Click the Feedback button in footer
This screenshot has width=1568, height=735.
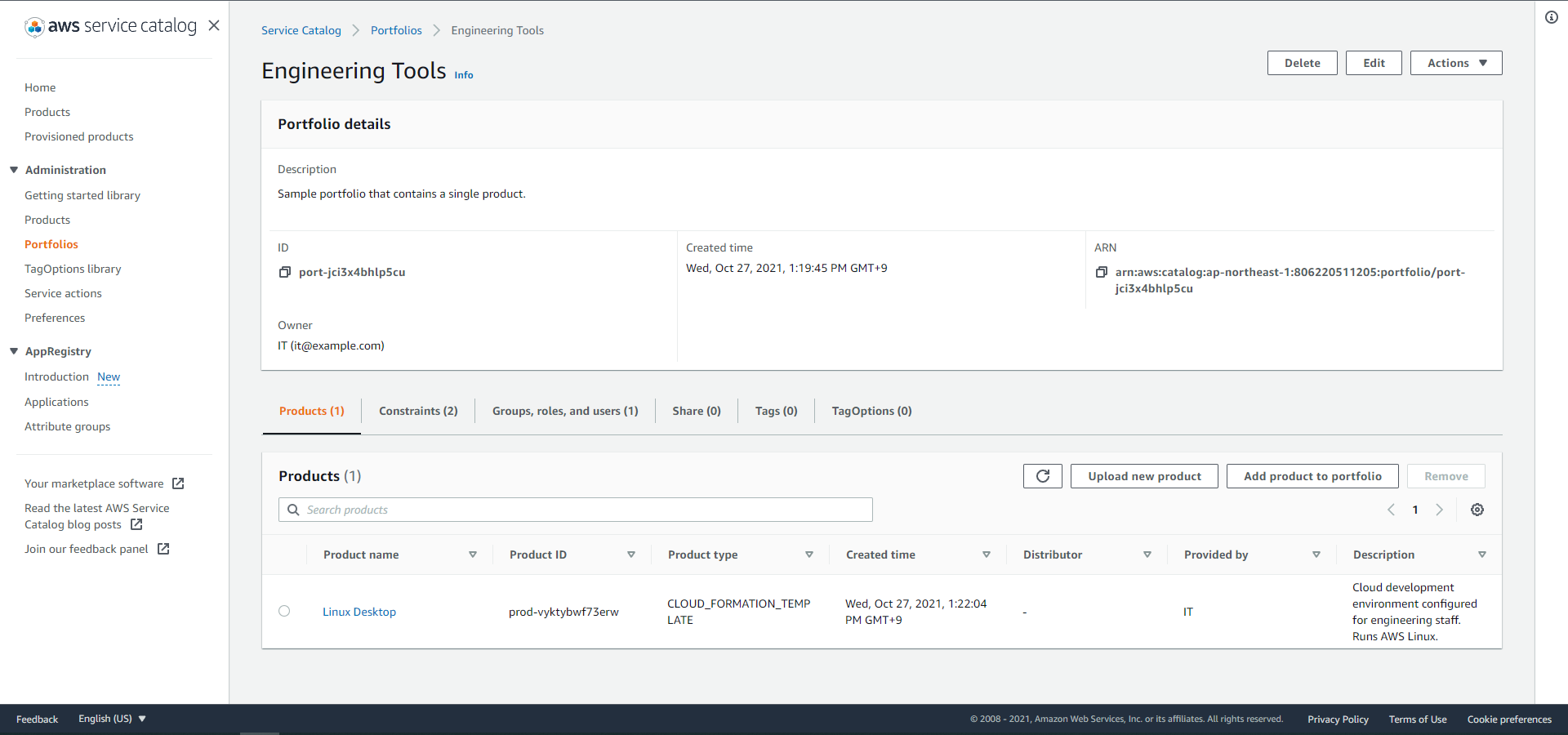[37, 719]
